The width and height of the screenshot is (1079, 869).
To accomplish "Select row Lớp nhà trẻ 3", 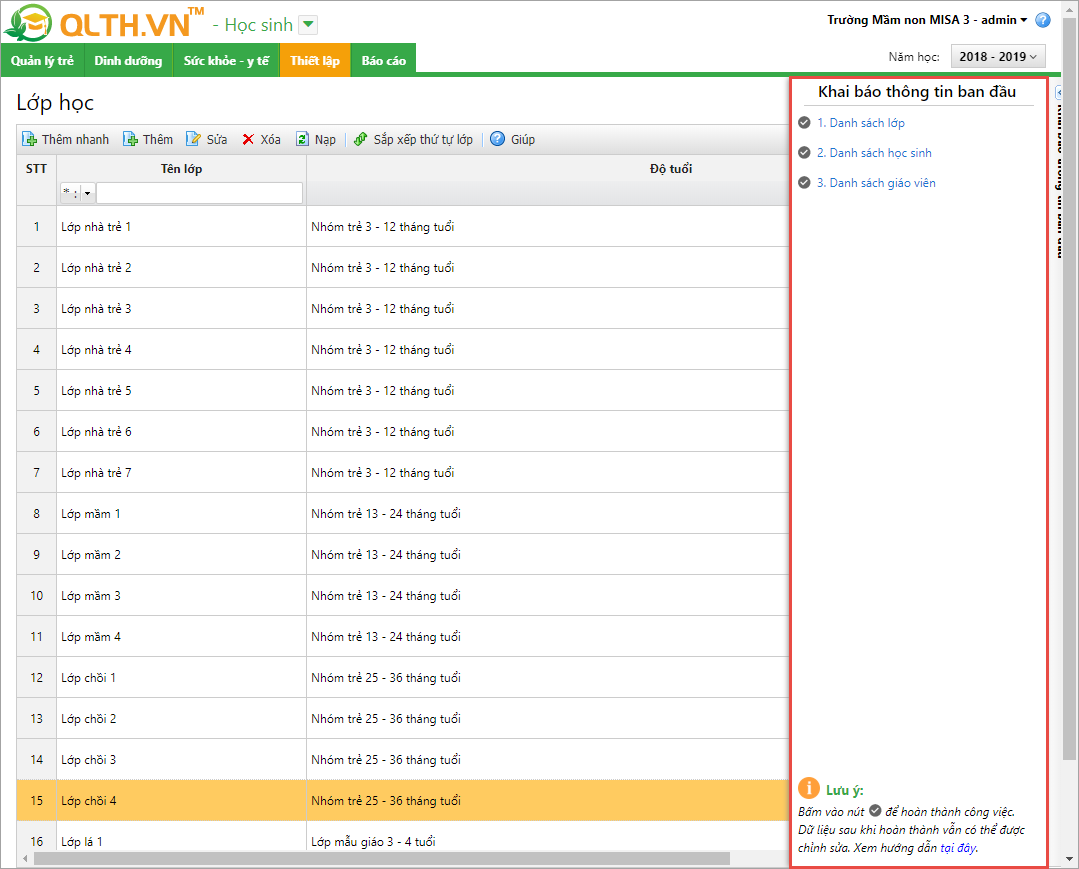I will (x=403, y=308).
